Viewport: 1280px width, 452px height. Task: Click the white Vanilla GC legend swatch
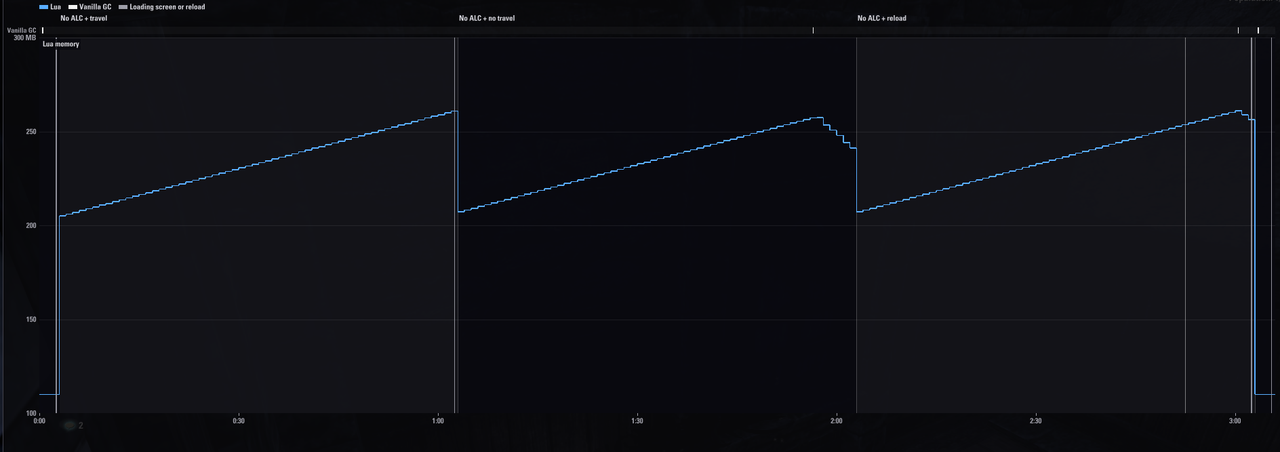(x=73, y=7)
